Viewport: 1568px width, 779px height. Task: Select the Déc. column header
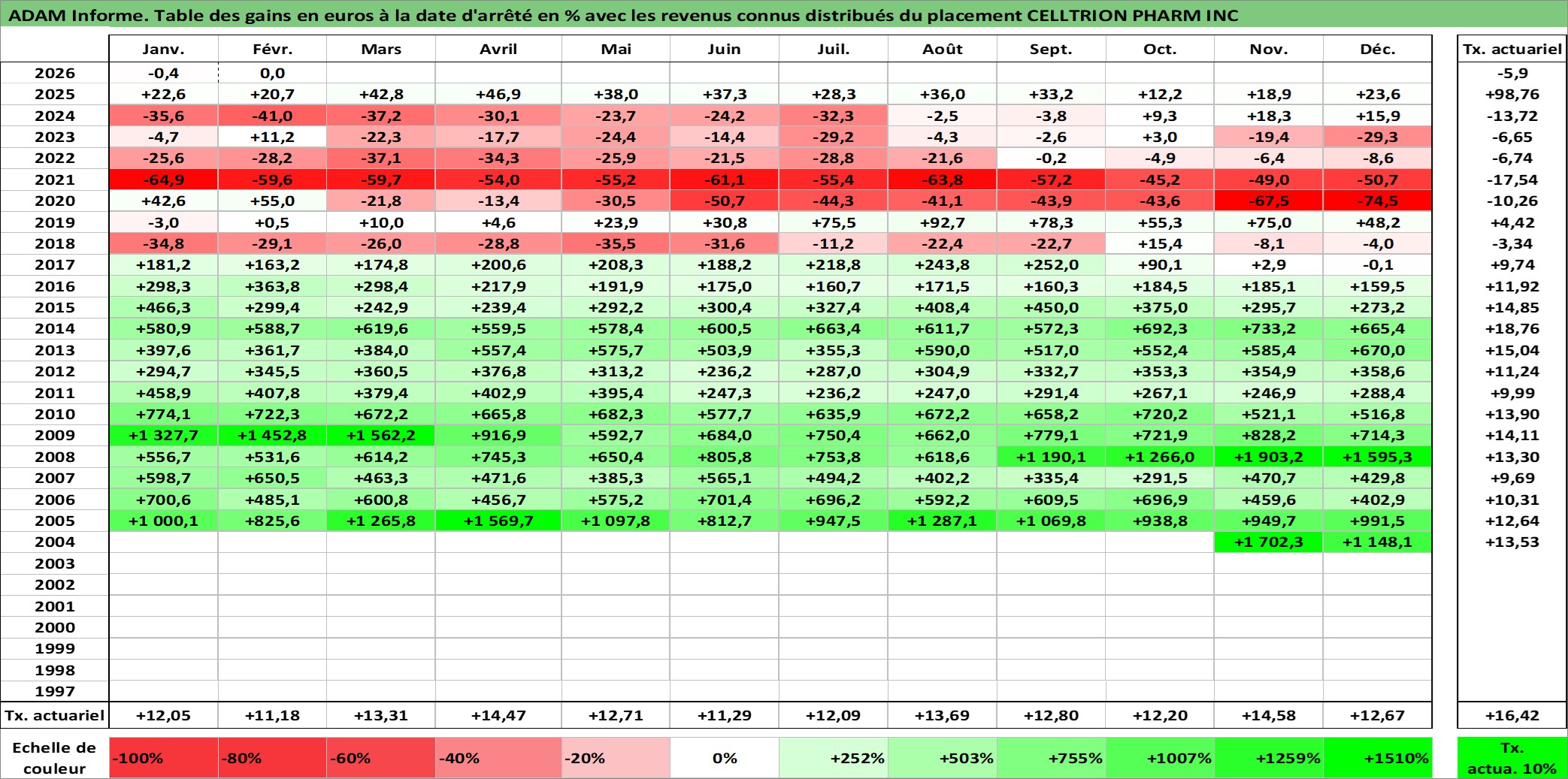(x=1377, y=49)
